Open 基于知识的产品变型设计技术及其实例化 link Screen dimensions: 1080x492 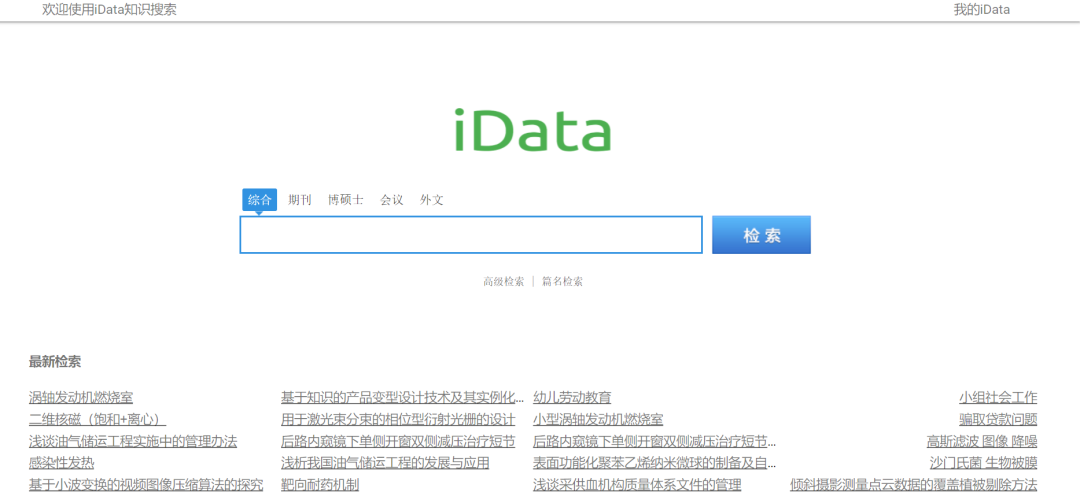coord(403,398)
